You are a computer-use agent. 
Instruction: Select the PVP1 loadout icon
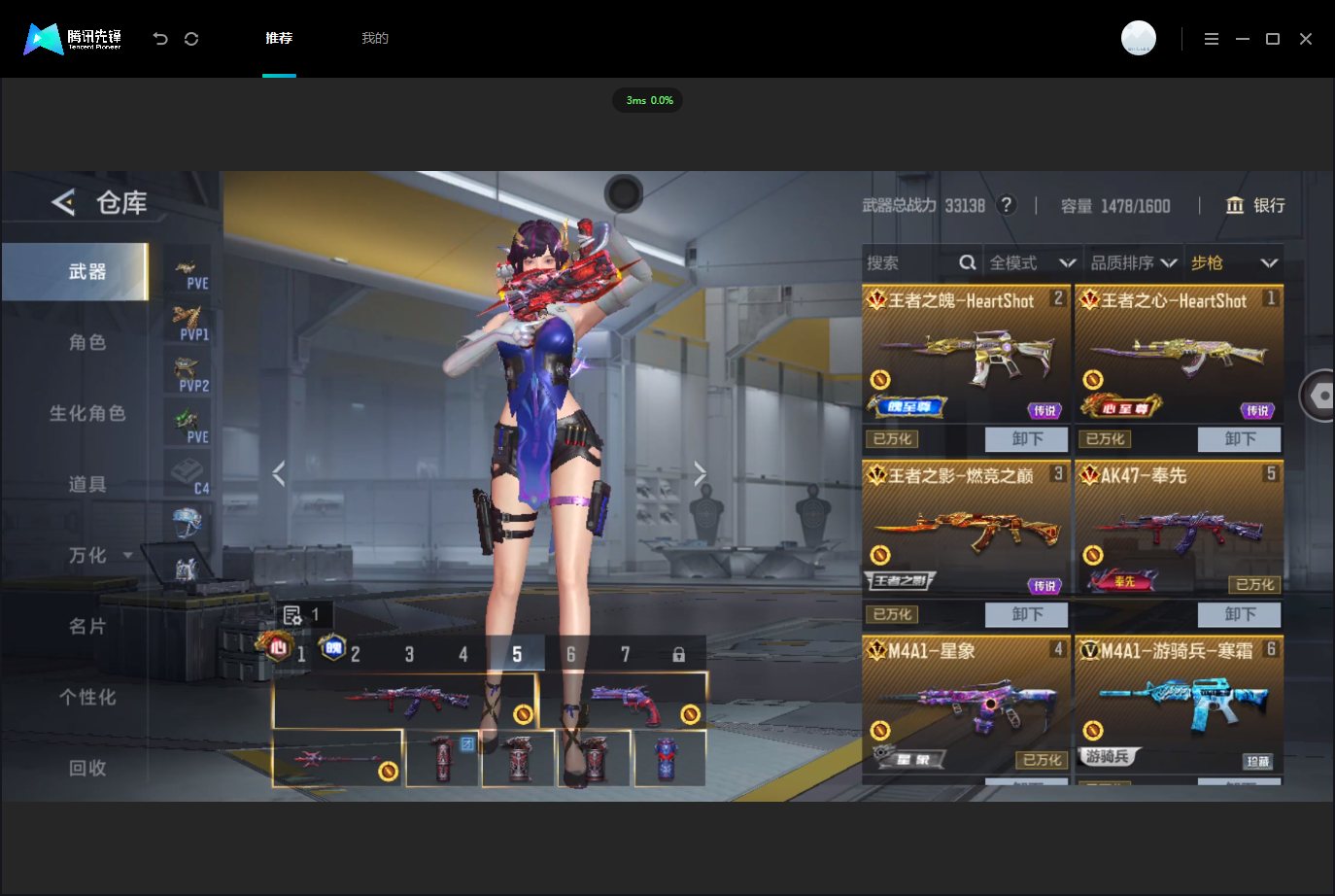click(189, 324)
